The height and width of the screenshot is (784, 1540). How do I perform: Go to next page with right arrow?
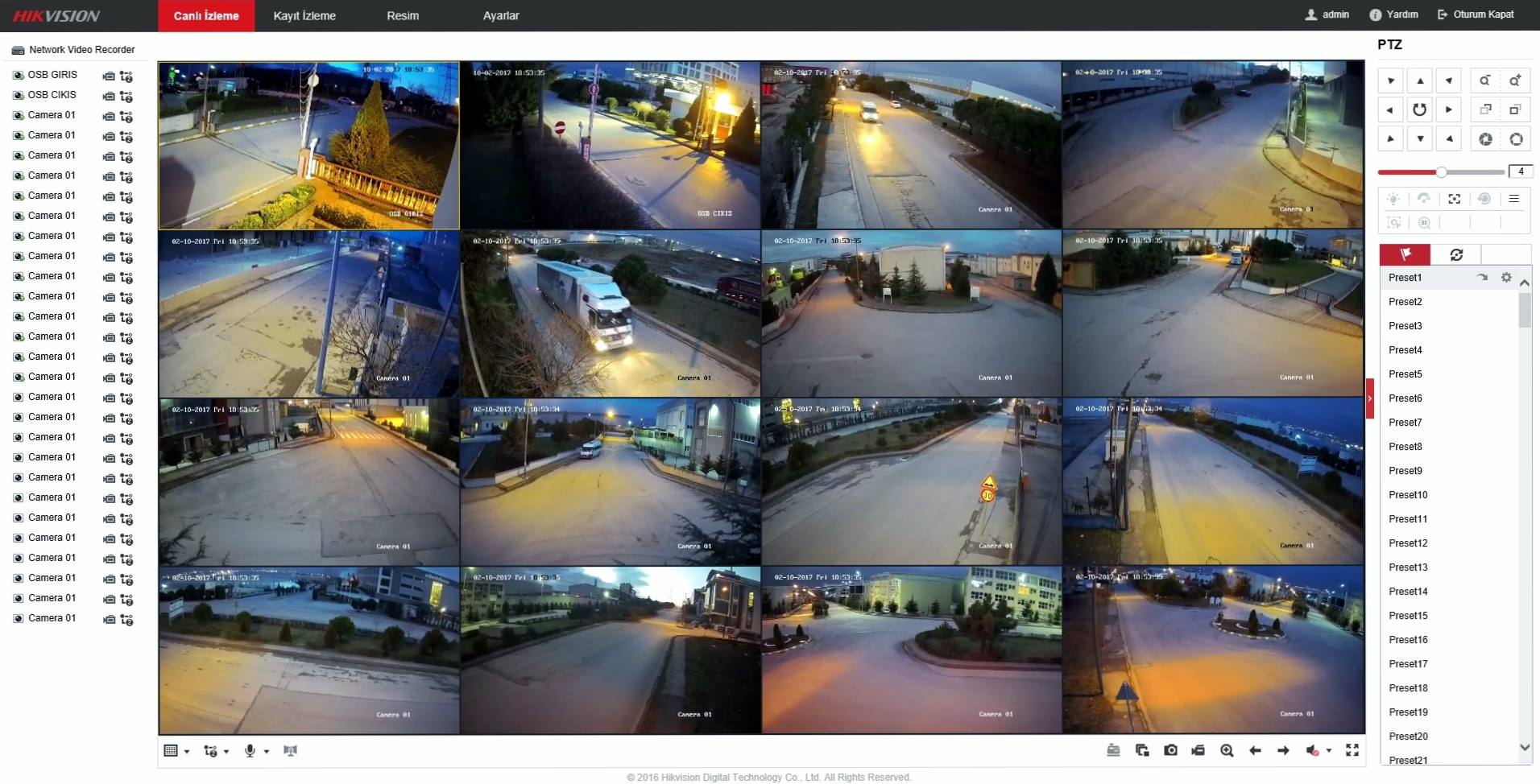click(x=1283, y=750)
